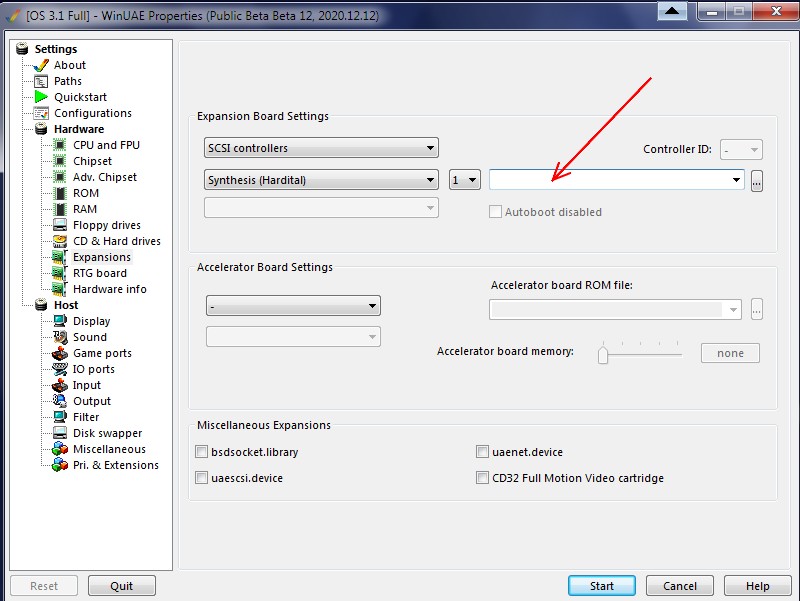Select the CPU and FPU chip icon
Image resolution: width=800 pixels, height=601 pixels.
(x=60, y=145)
